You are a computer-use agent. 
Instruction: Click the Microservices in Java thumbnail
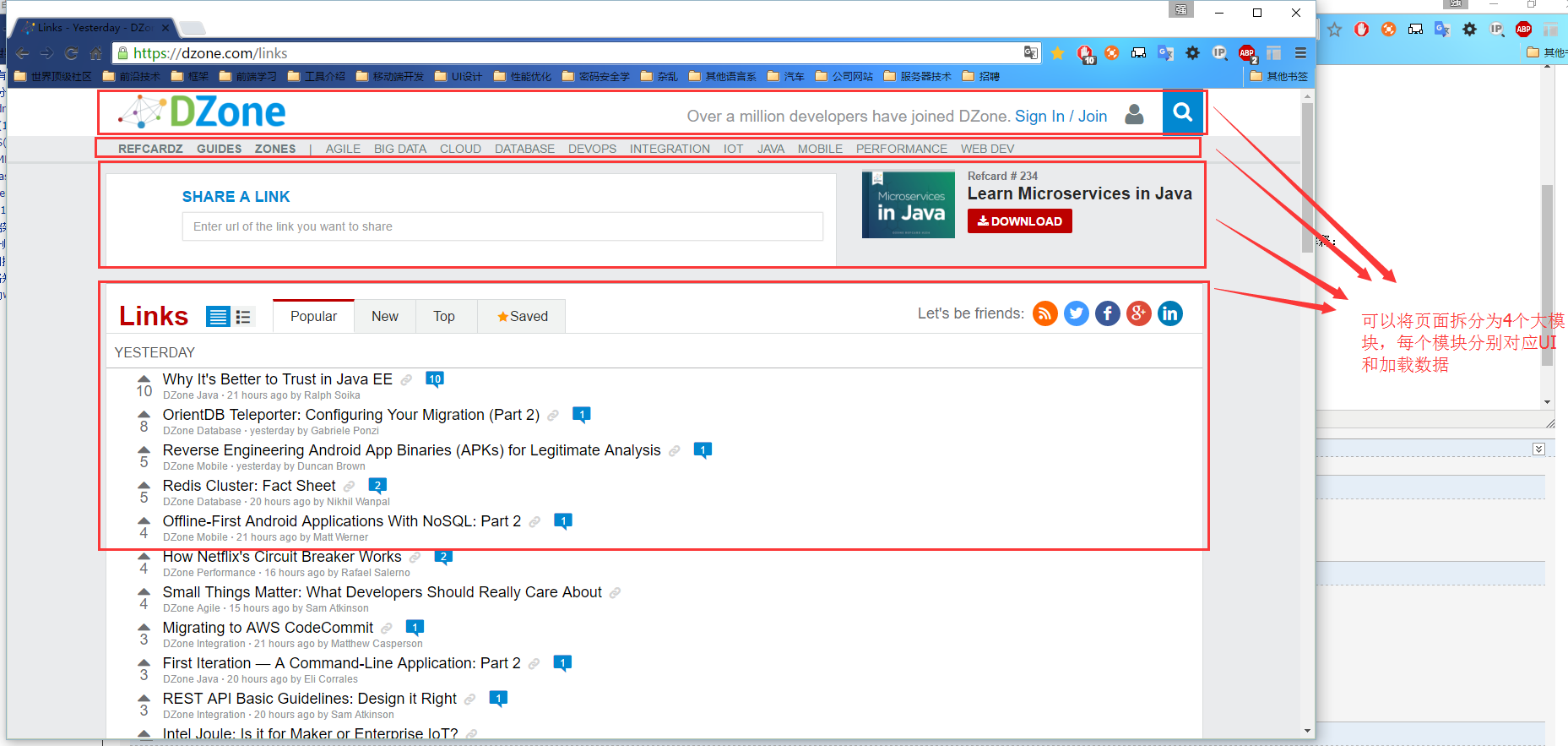click(x=909, y=204)
